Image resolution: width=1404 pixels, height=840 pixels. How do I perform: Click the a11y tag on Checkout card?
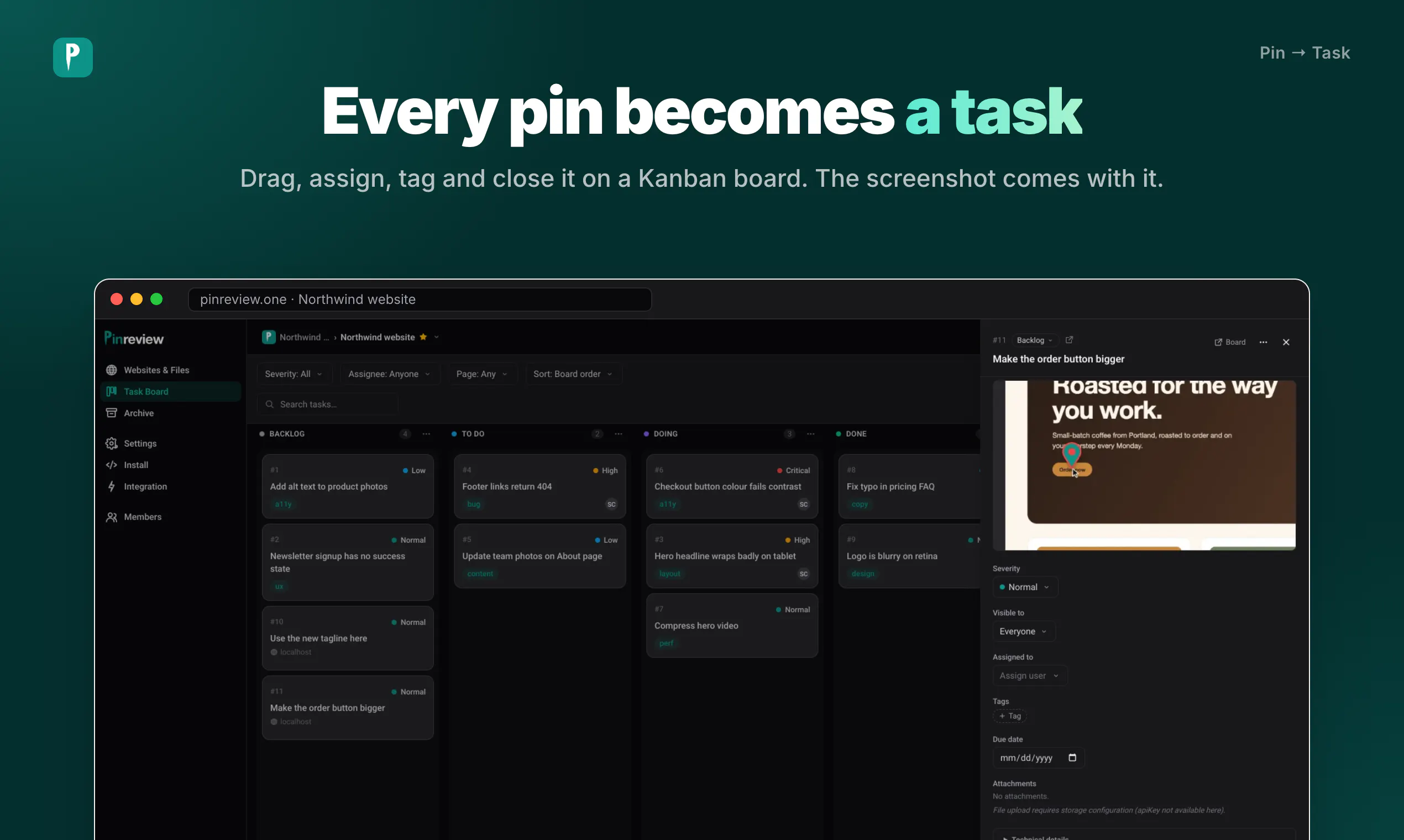pos(668,504)
